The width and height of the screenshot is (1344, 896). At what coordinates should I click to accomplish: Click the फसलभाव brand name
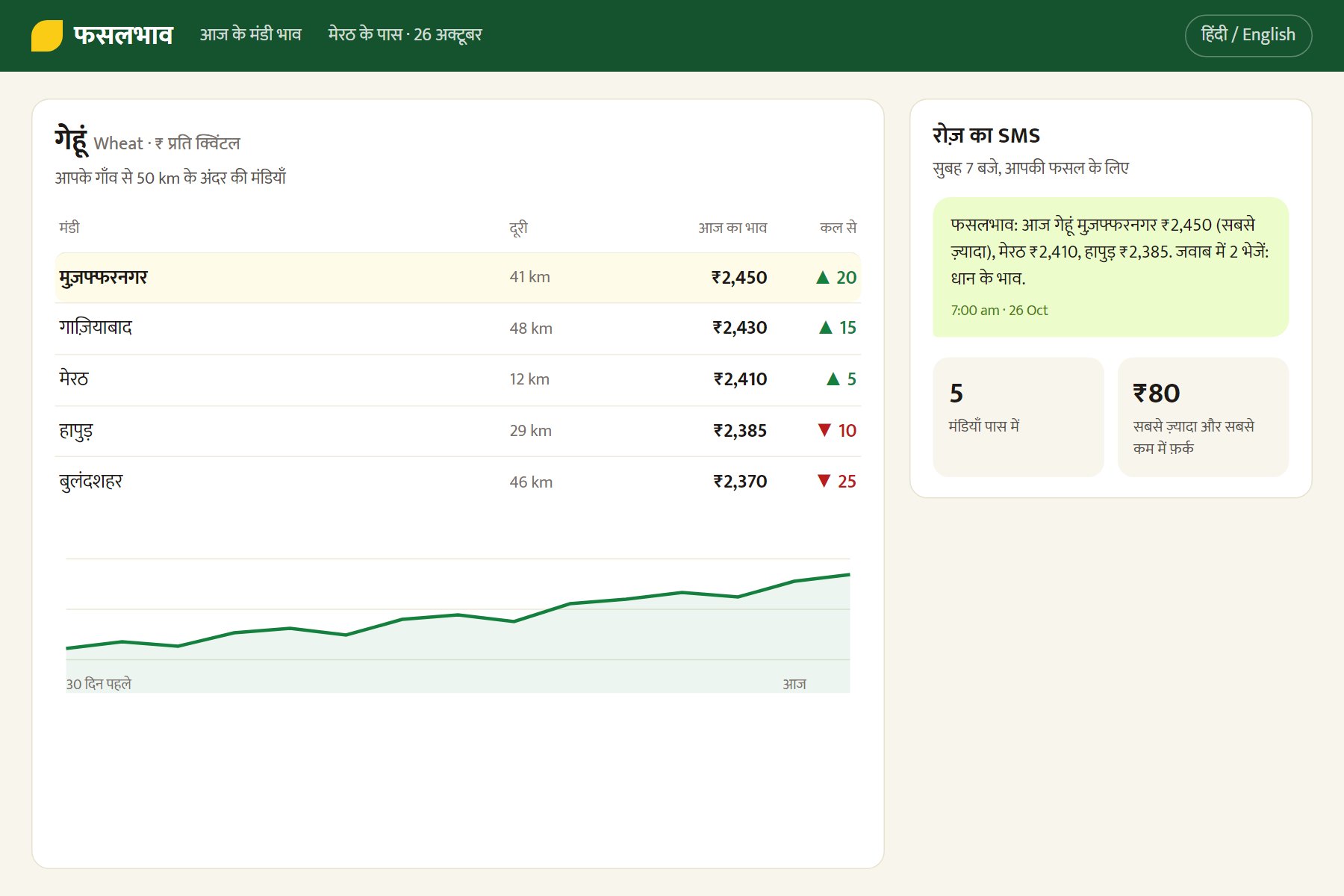click(x=123, y=35)
